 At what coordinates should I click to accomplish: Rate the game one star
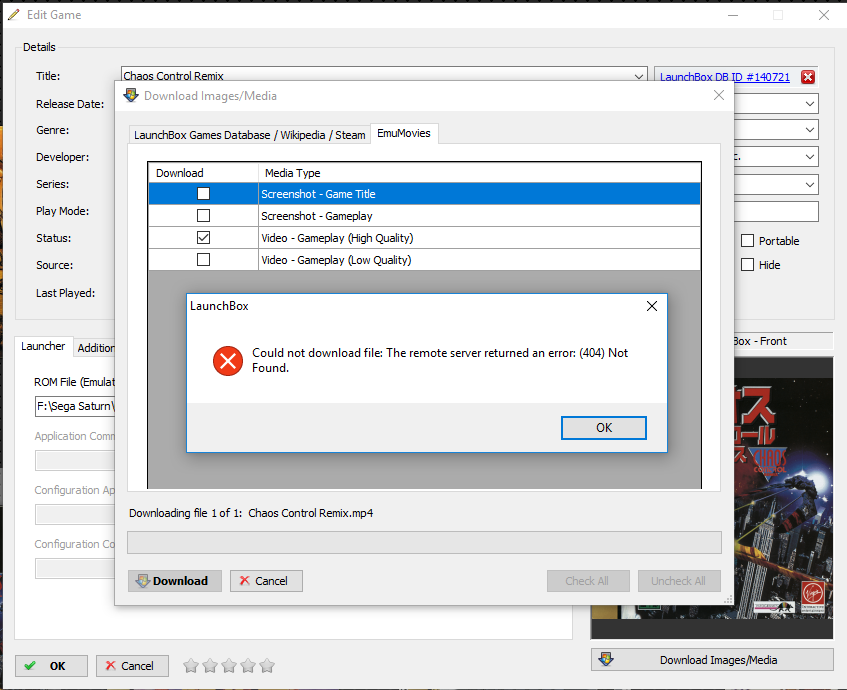(x=191, y=666)
